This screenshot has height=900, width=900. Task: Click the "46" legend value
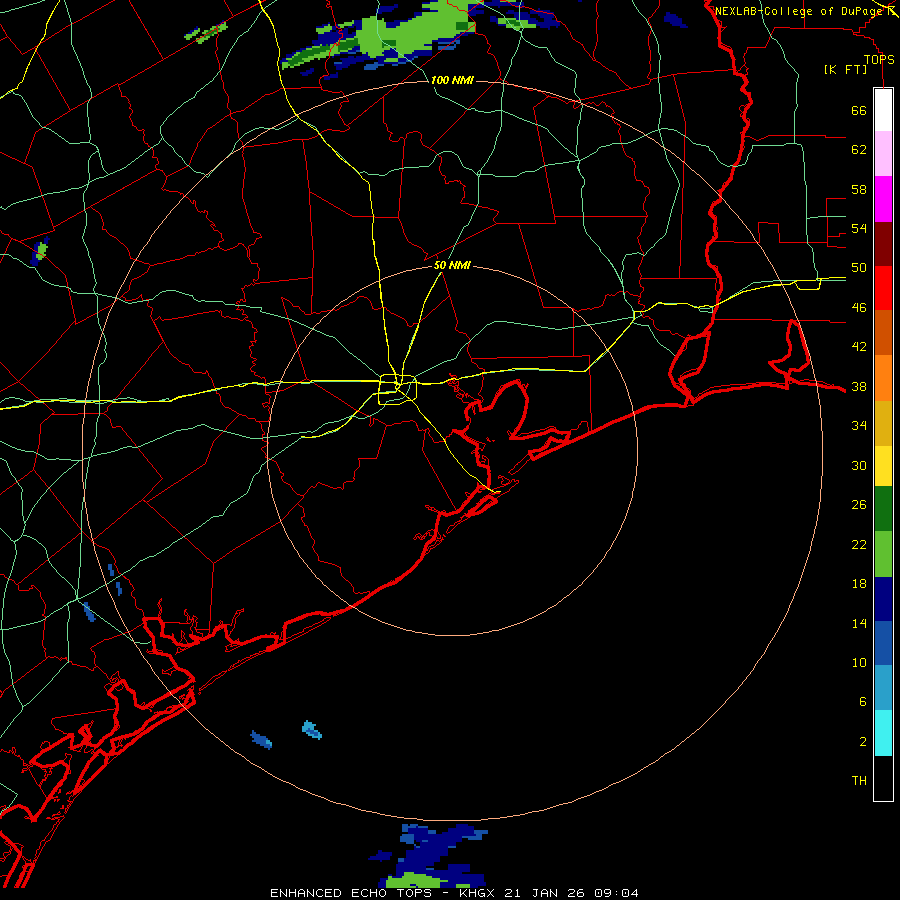[859, 308]
